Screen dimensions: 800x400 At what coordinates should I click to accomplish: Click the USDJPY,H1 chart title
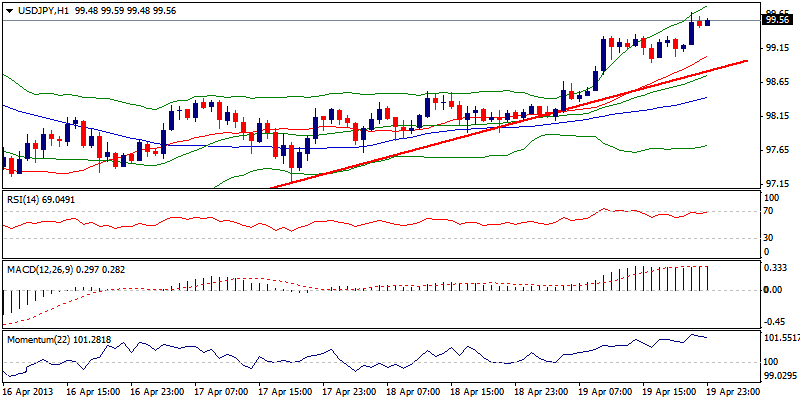coord(37,6)
